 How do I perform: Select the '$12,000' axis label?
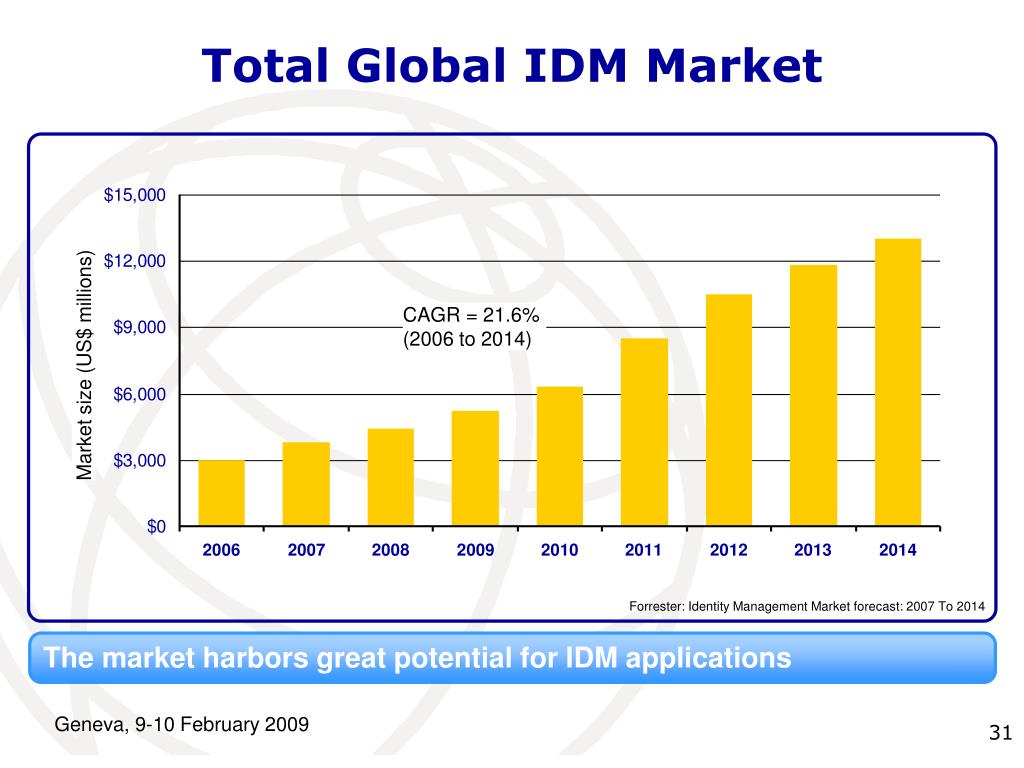pos(135,261)
